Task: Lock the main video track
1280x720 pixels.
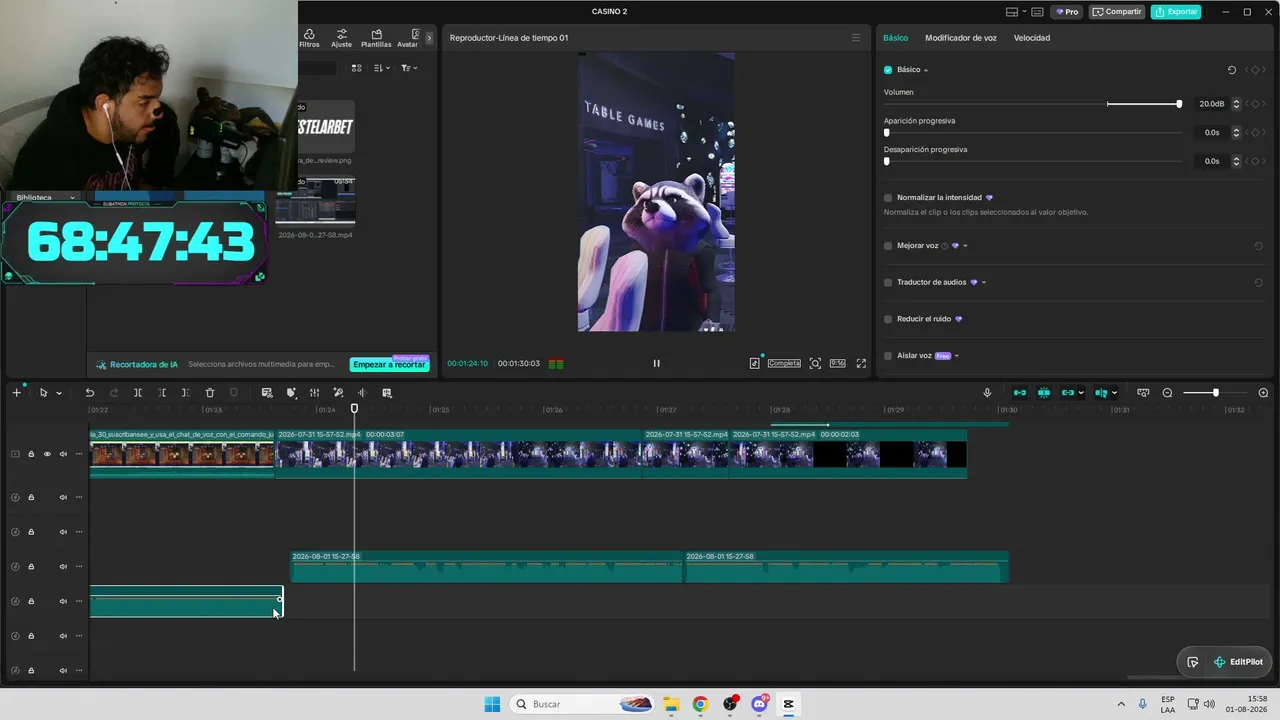Action: (x=31, y=454)
